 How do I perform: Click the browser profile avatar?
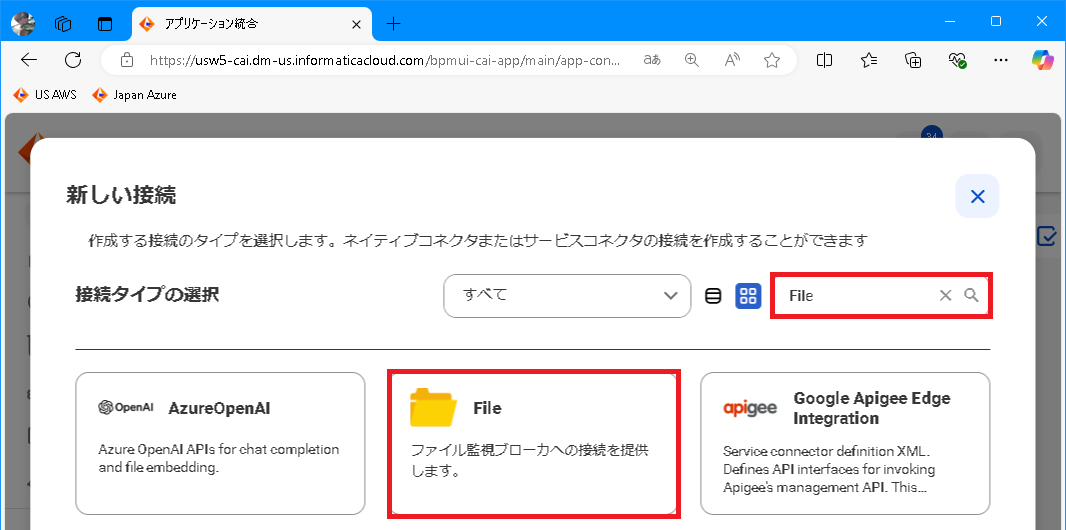22,23
